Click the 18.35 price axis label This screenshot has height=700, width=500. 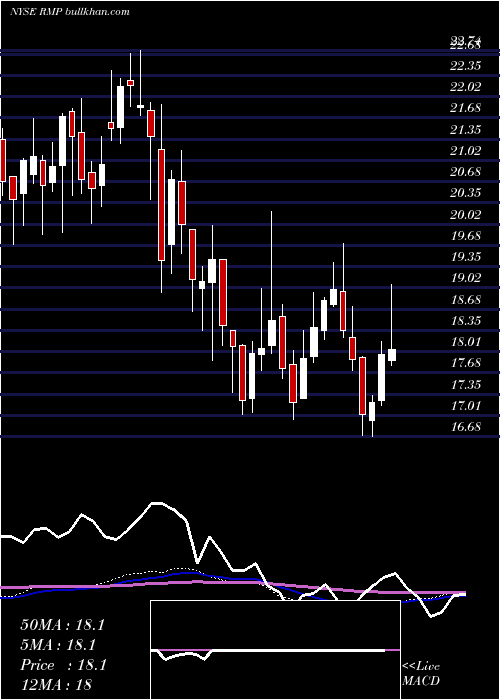(466, 321)
